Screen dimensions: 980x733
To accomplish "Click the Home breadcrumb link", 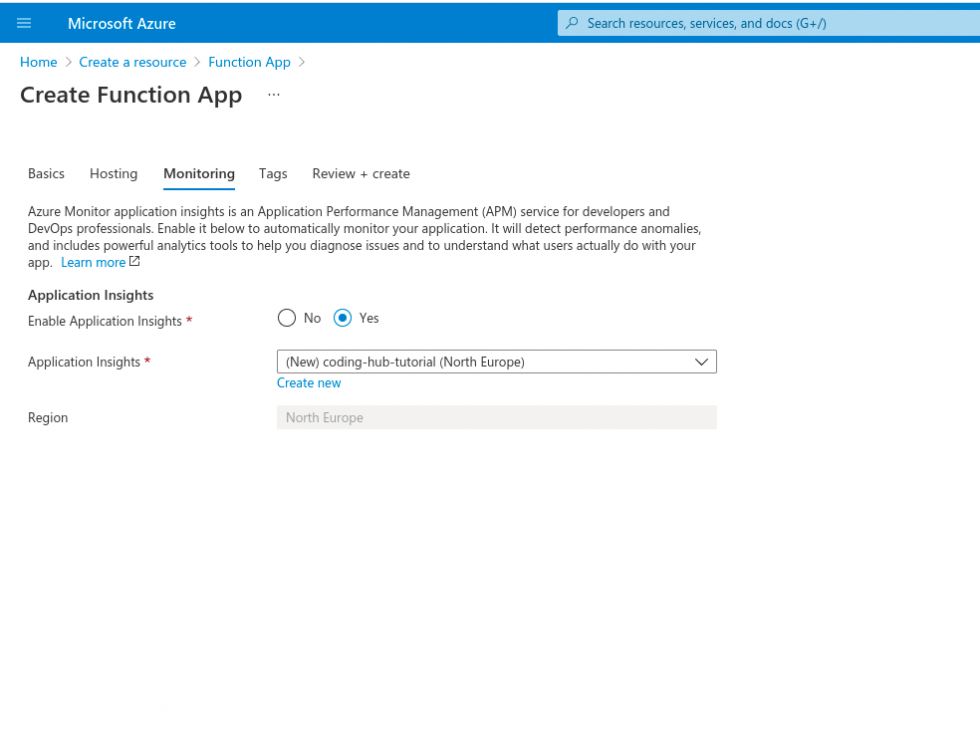I will (x=39, y=62).
